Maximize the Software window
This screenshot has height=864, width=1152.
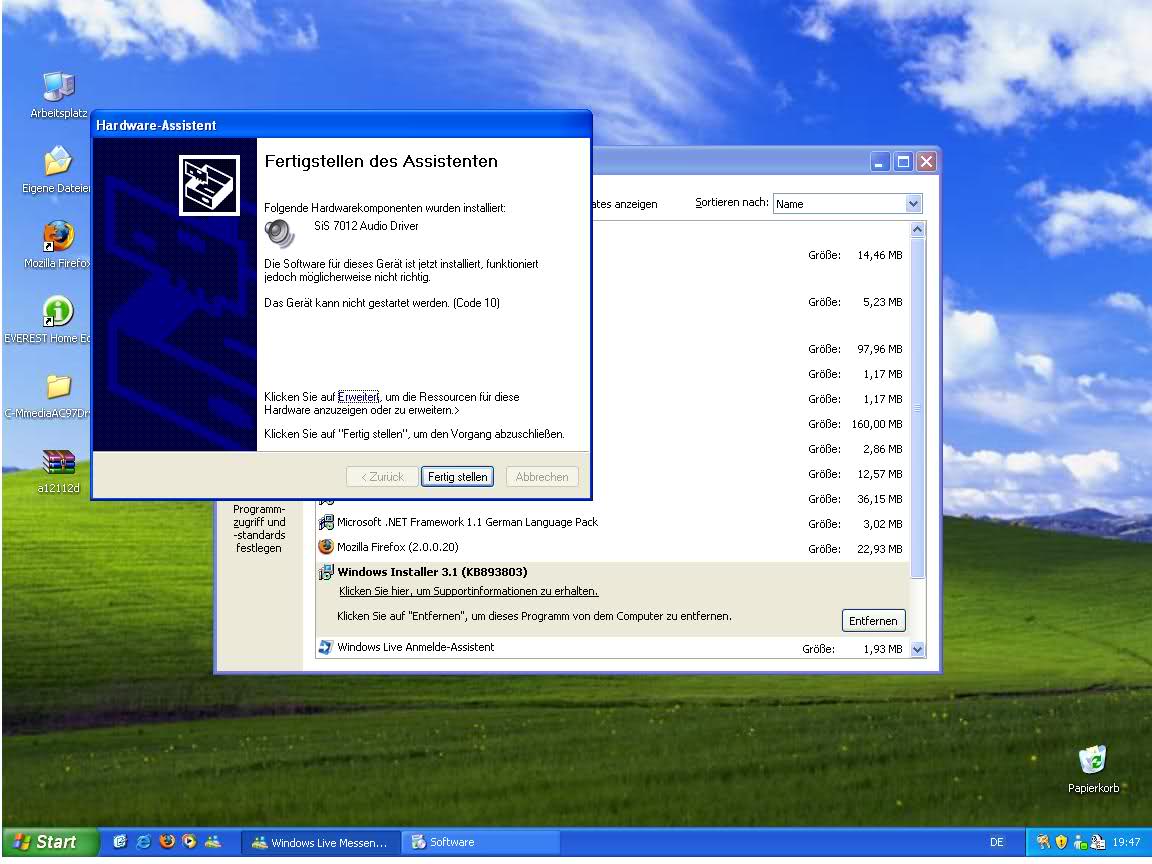click(904, 162)
